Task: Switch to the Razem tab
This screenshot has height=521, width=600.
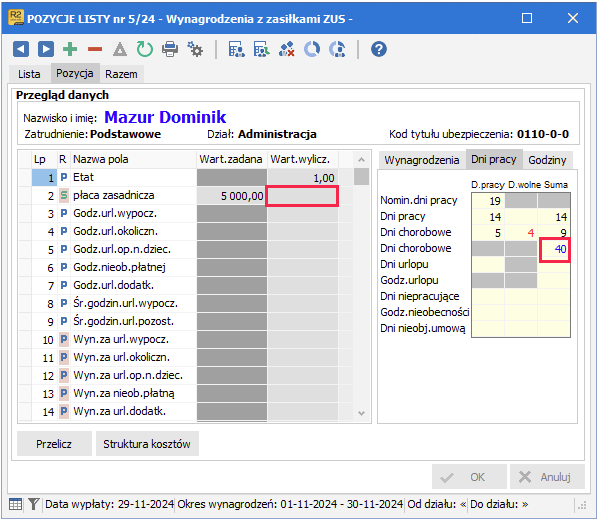Action: coord(121,74)
